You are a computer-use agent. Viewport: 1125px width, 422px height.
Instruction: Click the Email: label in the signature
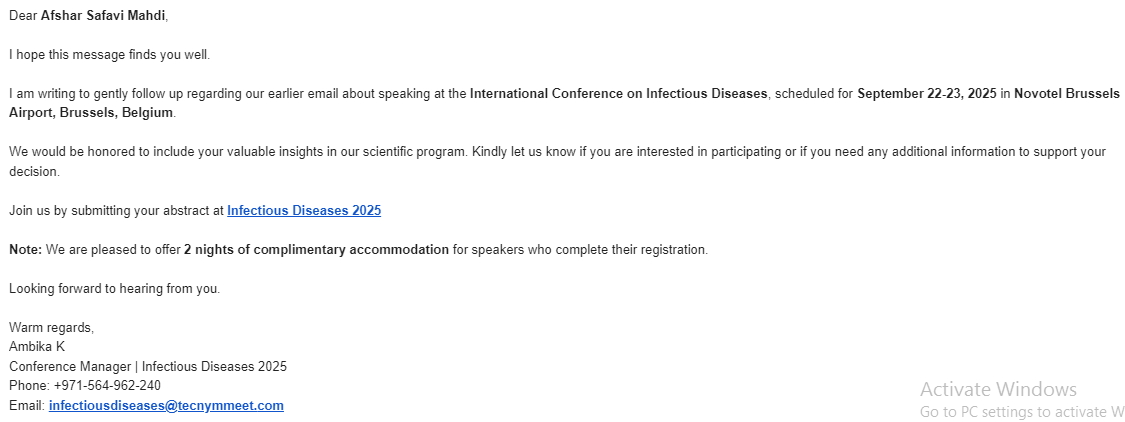pyautogui.click(x=27, y=406)
